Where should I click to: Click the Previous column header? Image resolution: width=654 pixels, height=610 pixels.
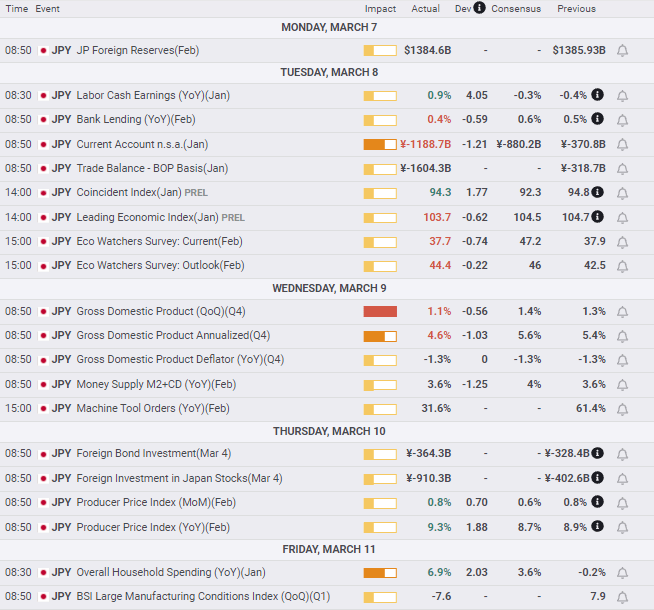pos(576,9)
